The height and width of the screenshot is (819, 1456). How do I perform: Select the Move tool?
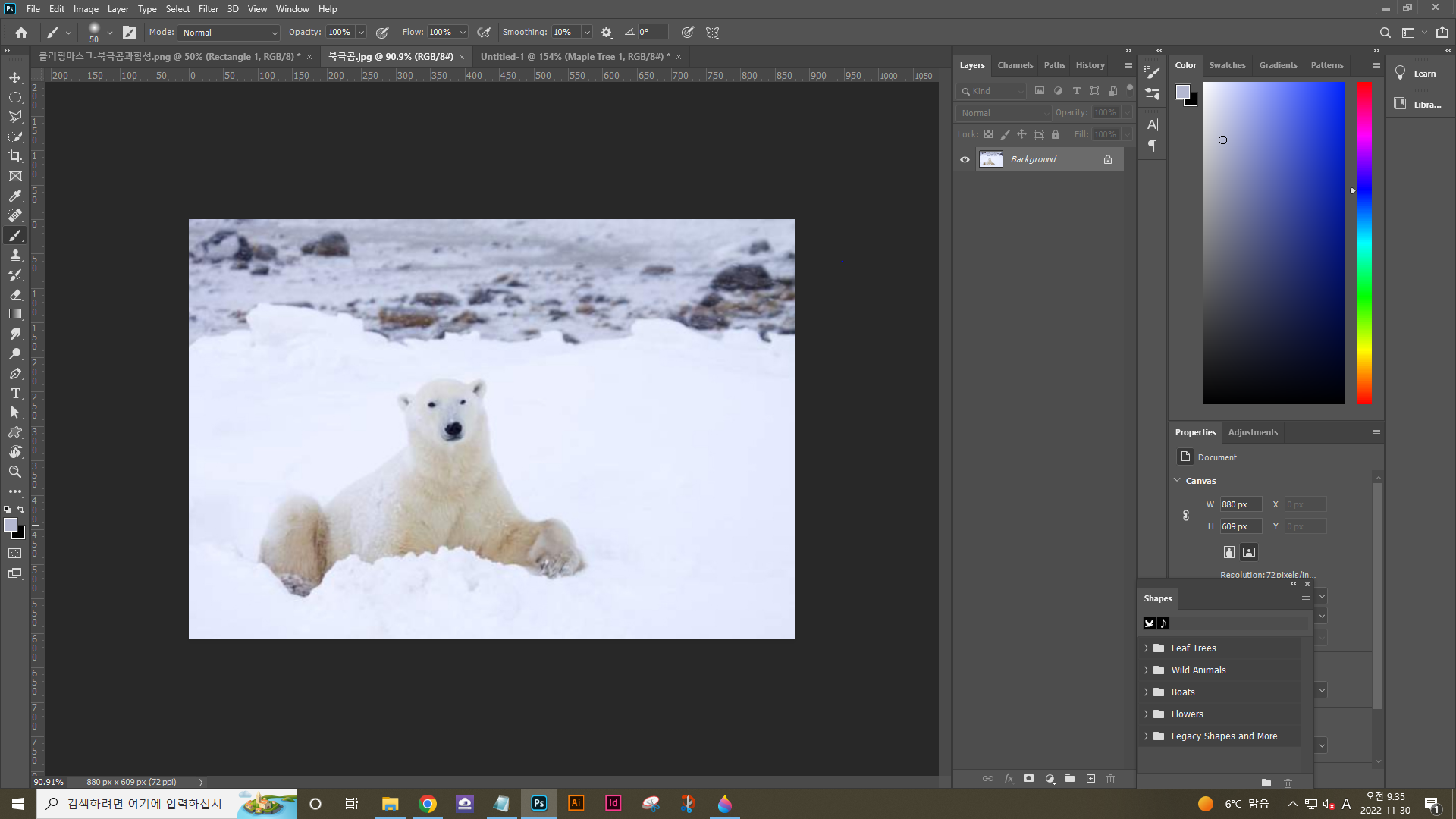click(15, 77)
